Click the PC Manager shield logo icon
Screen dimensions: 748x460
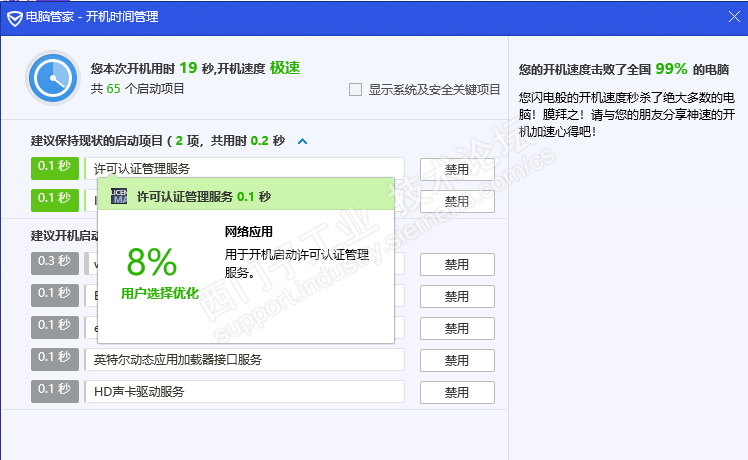click(15, 19)
